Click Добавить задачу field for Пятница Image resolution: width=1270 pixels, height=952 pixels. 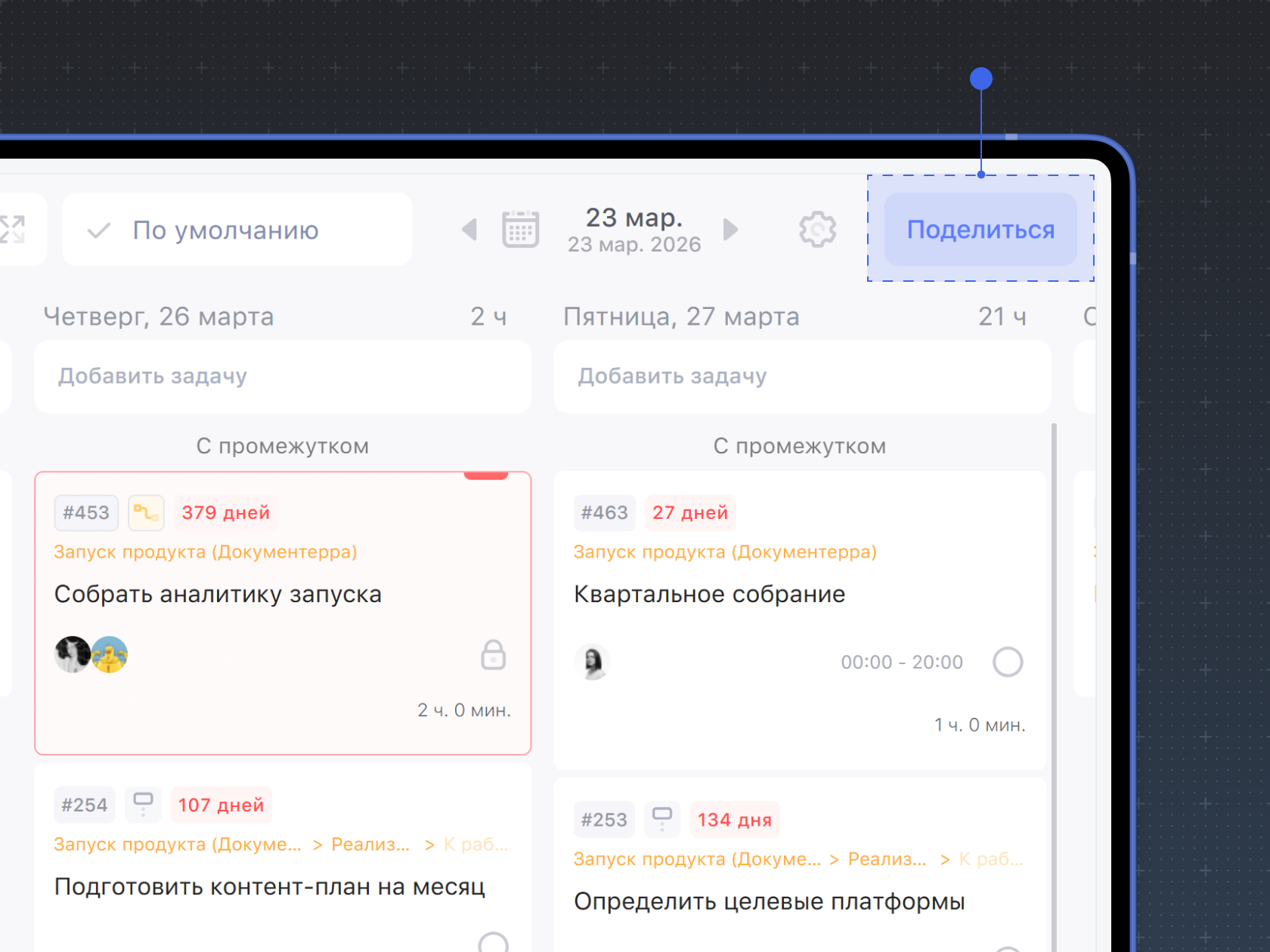[x=802, y=376]
